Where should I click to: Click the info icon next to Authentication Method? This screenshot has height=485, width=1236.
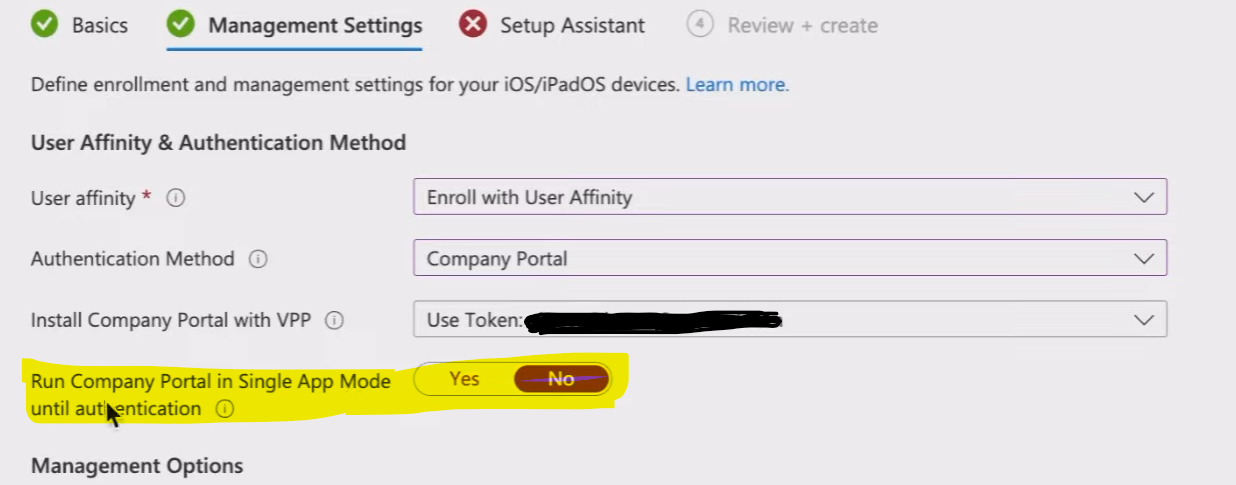pyautogui.click(x=258, y=259)
